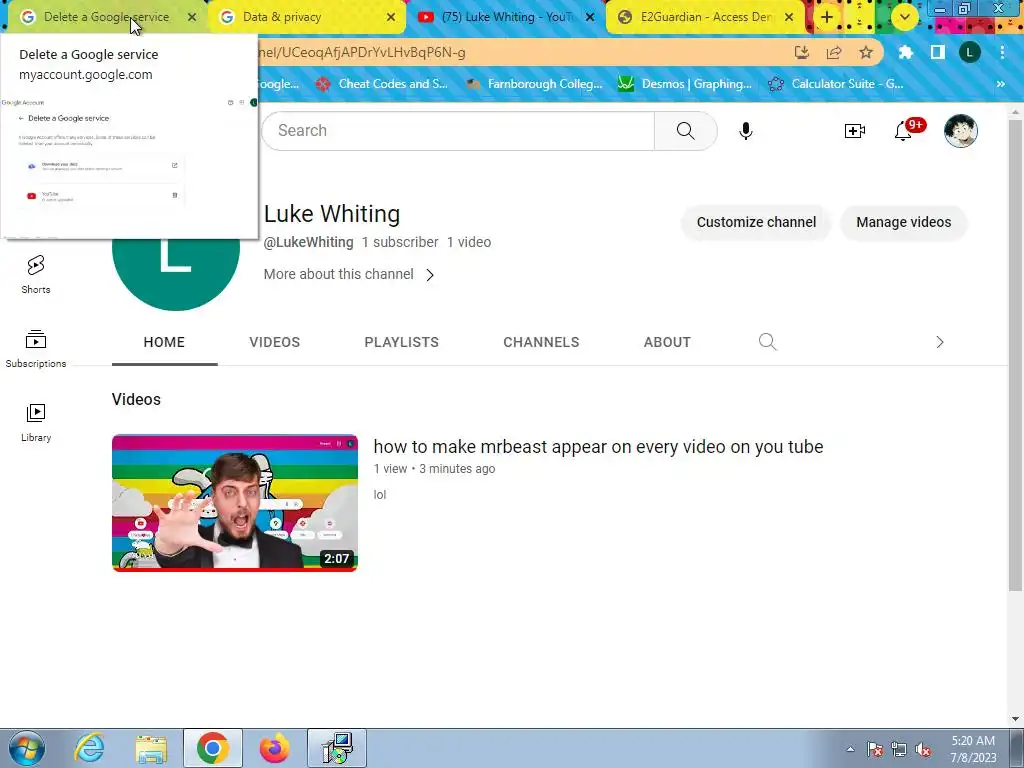Close the E2Guardian tab
Screen dimensions: 1024x768
(x=789, y=17)
